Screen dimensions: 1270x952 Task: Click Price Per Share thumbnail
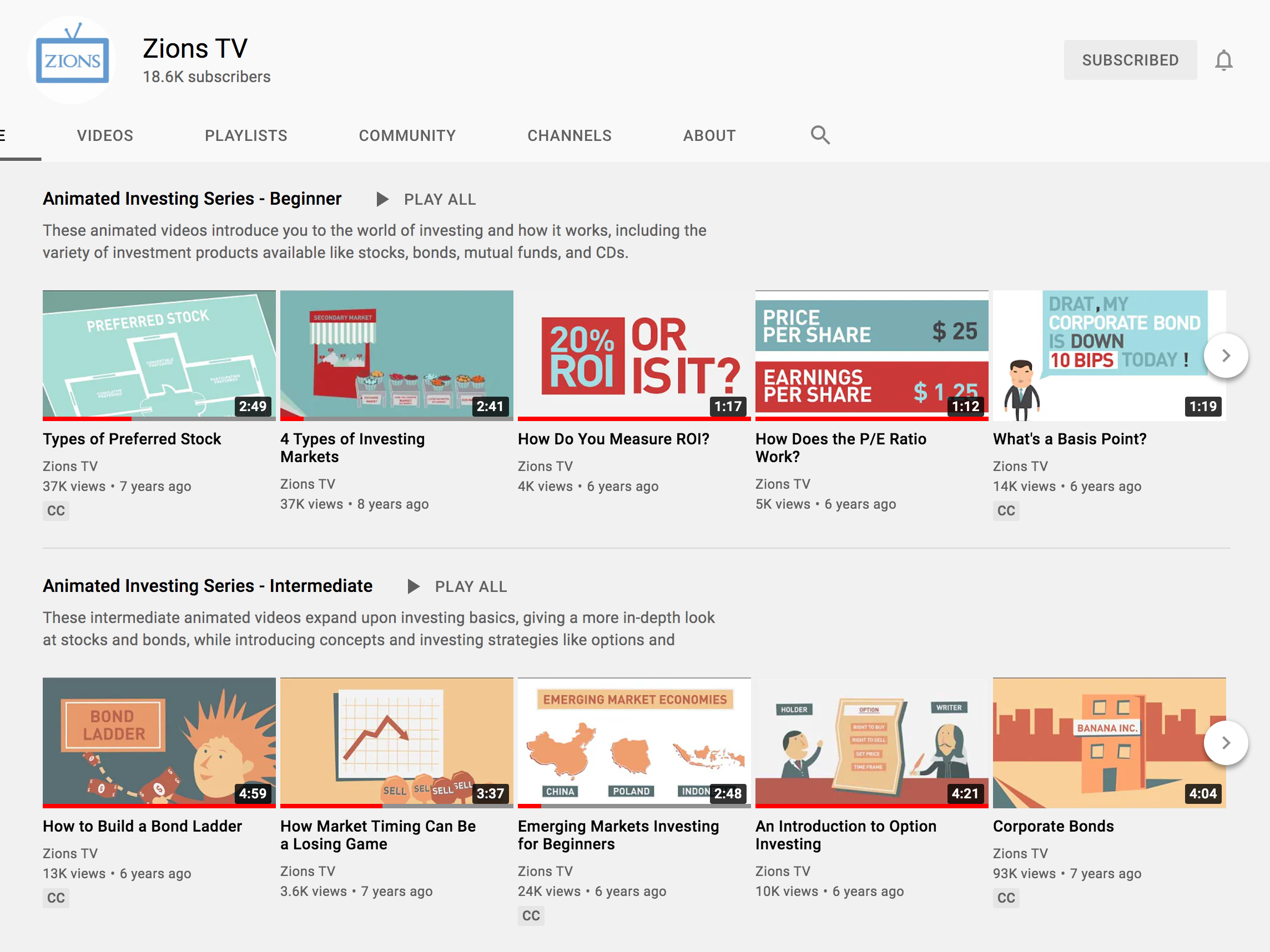[x=872, y=355]
